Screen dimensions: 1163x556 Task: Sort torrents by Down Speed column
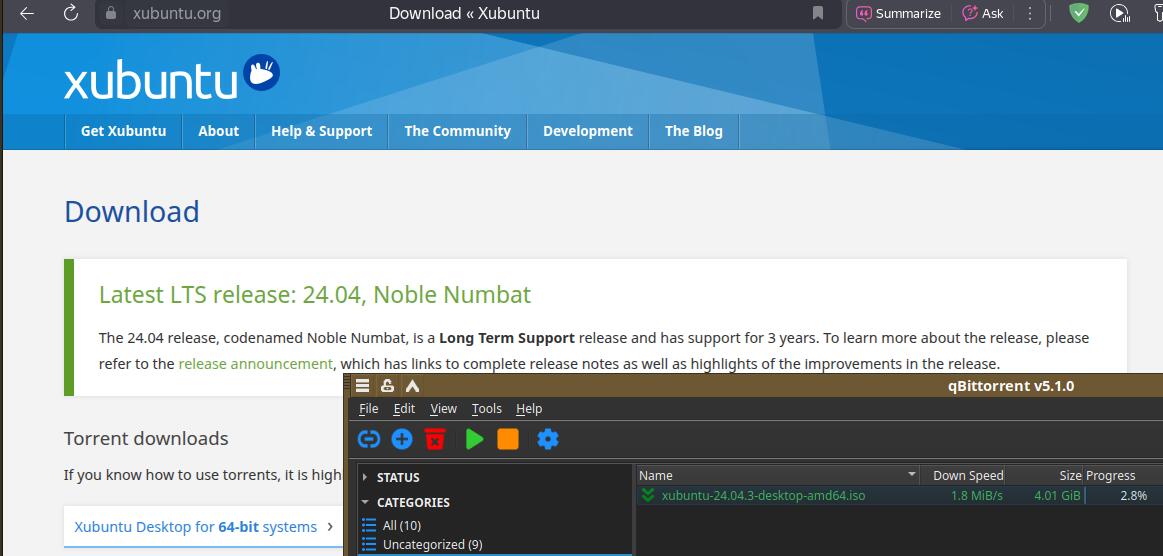pos(962,475)
